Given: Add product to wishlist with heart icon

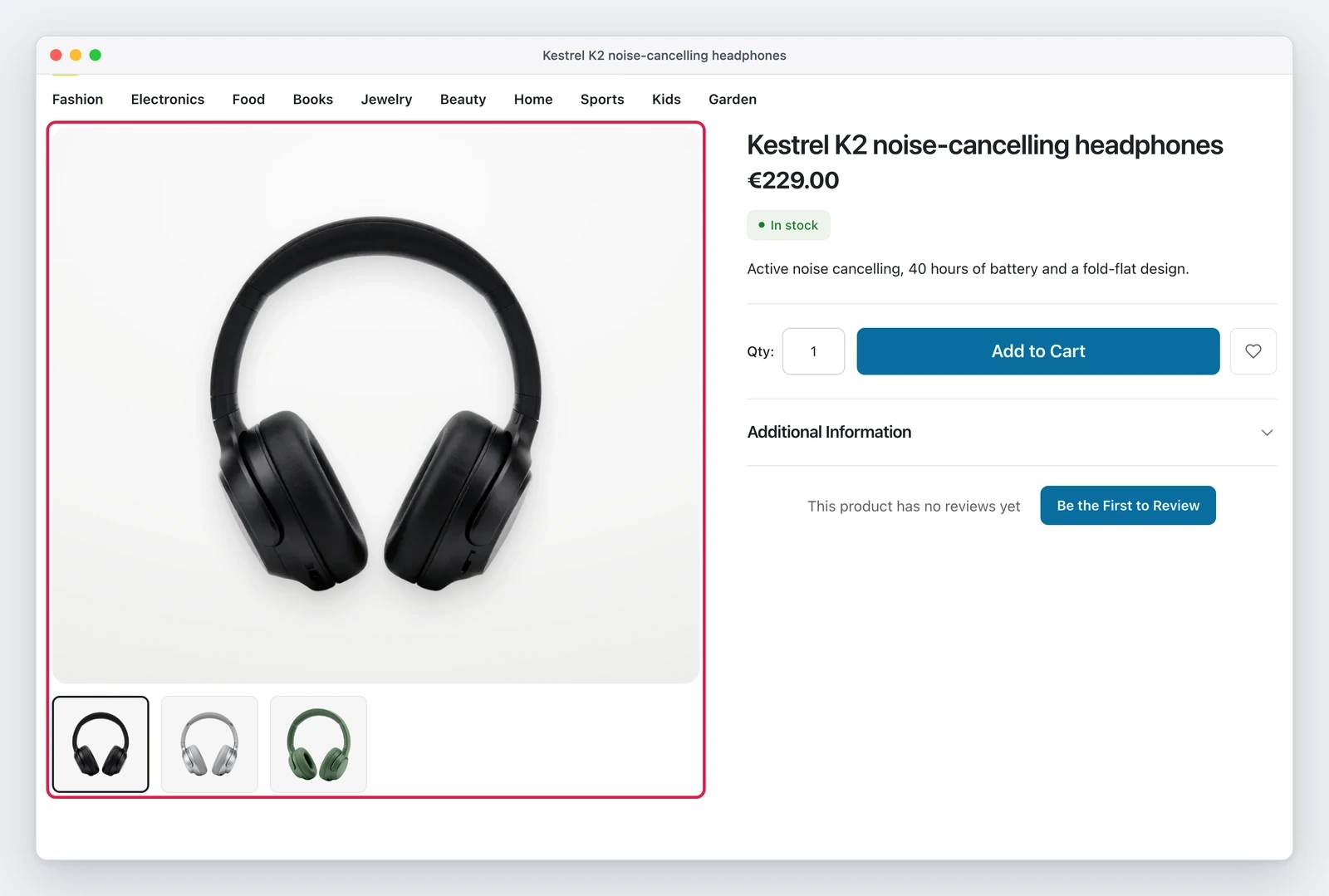Looking at the screenshot, I should click(x=1253, y=351).
